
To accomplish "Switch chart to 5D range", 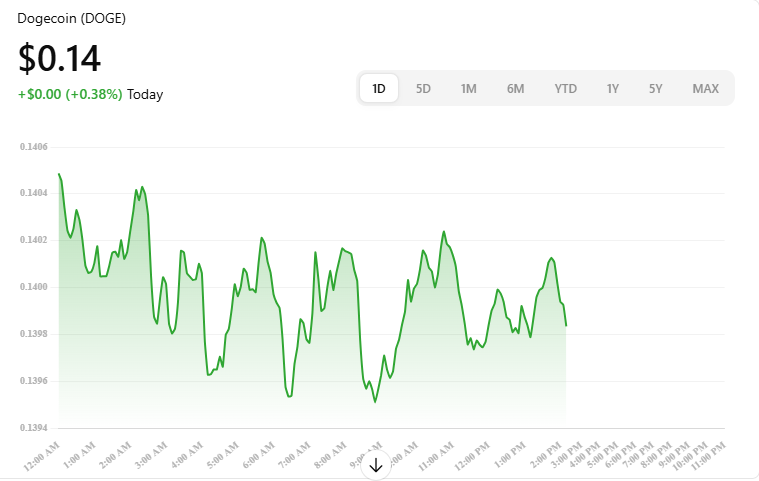I will (423, 89).
